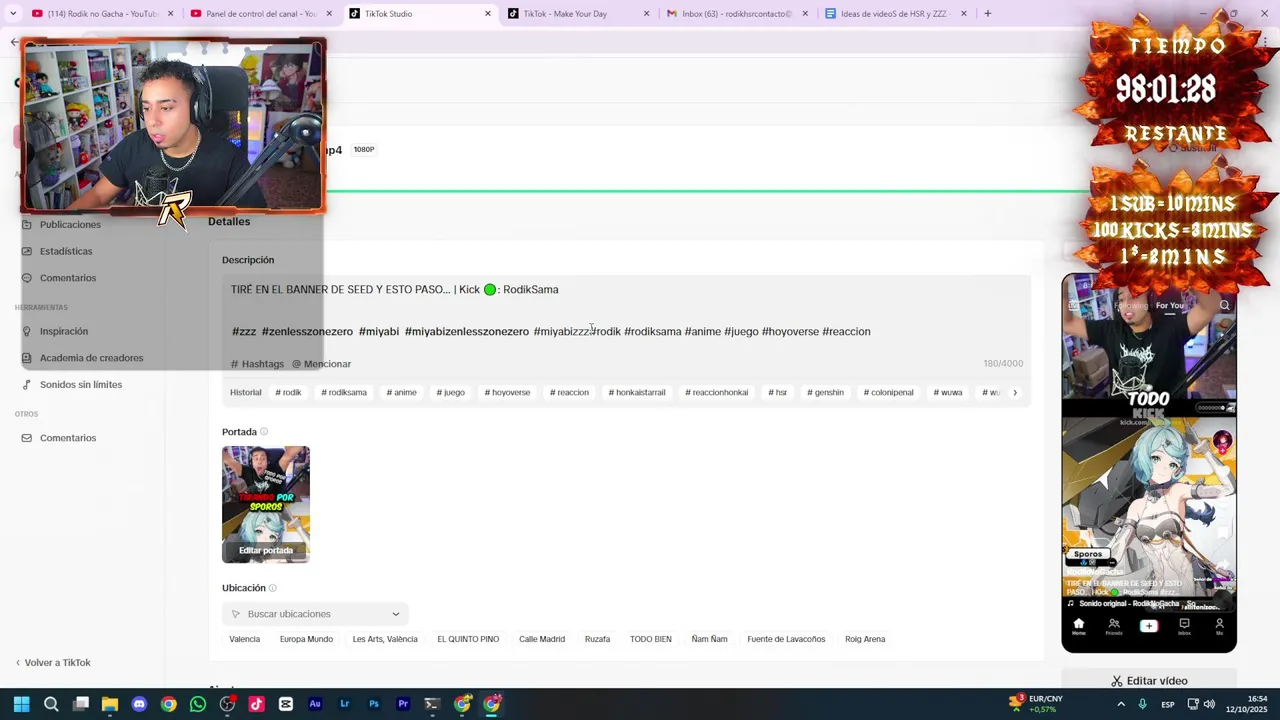This screenshot has width=1280, height=720.
Task: Select the Historial hashtag filter
Action: click(245, 393)
